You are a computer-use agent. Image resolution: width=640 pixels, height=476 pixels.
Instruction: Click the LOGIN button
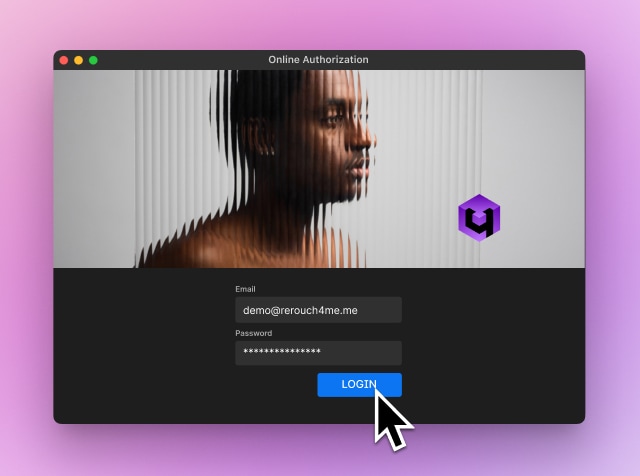pos(359,385)
